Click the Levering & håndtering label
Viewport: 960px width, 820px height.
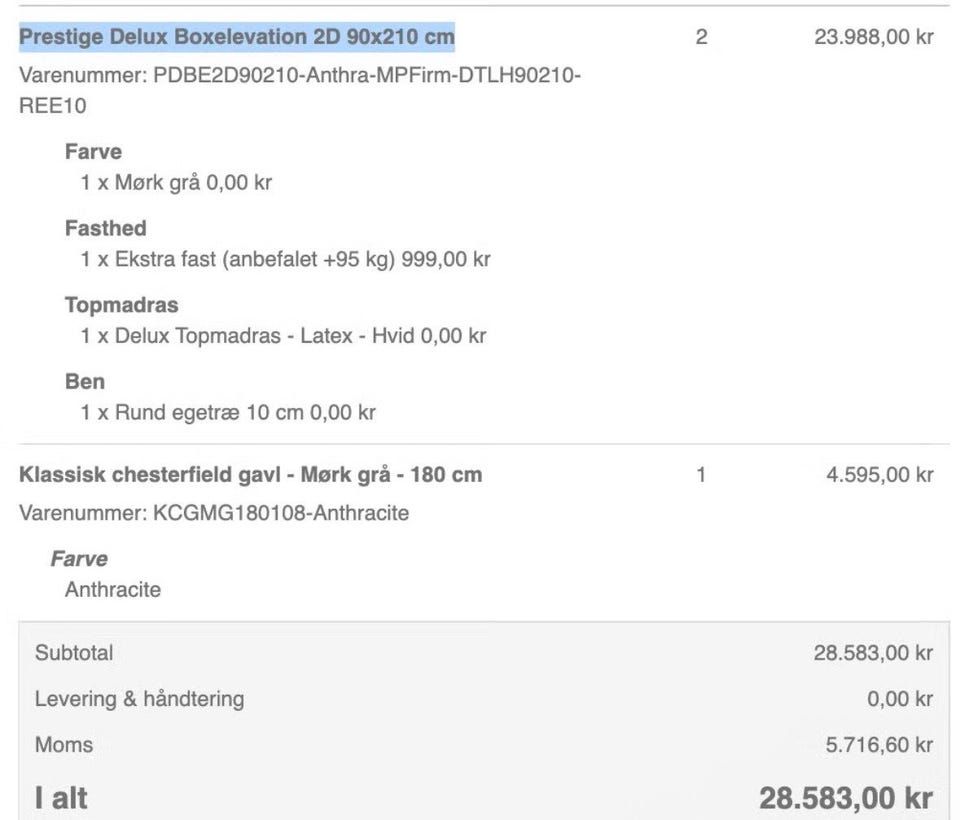[x=140, y=699]
